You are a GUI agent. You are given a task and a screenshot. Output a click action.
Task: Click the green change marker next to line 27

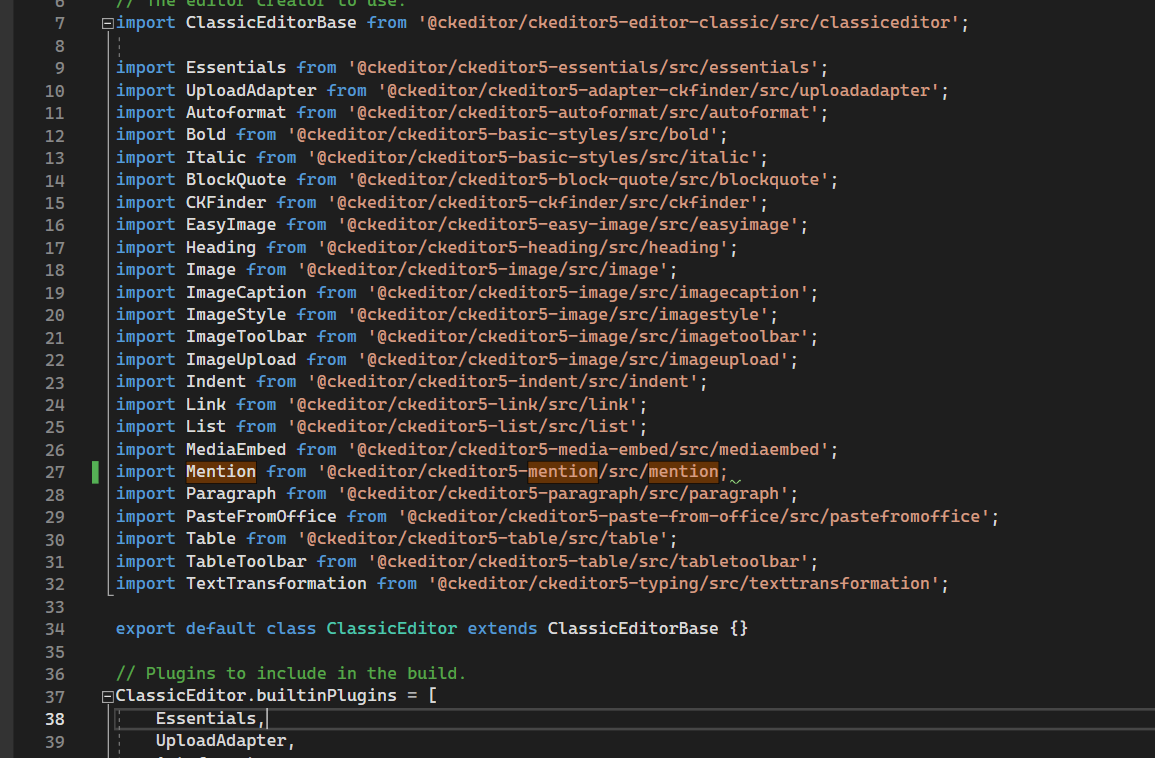coord(95,471)
